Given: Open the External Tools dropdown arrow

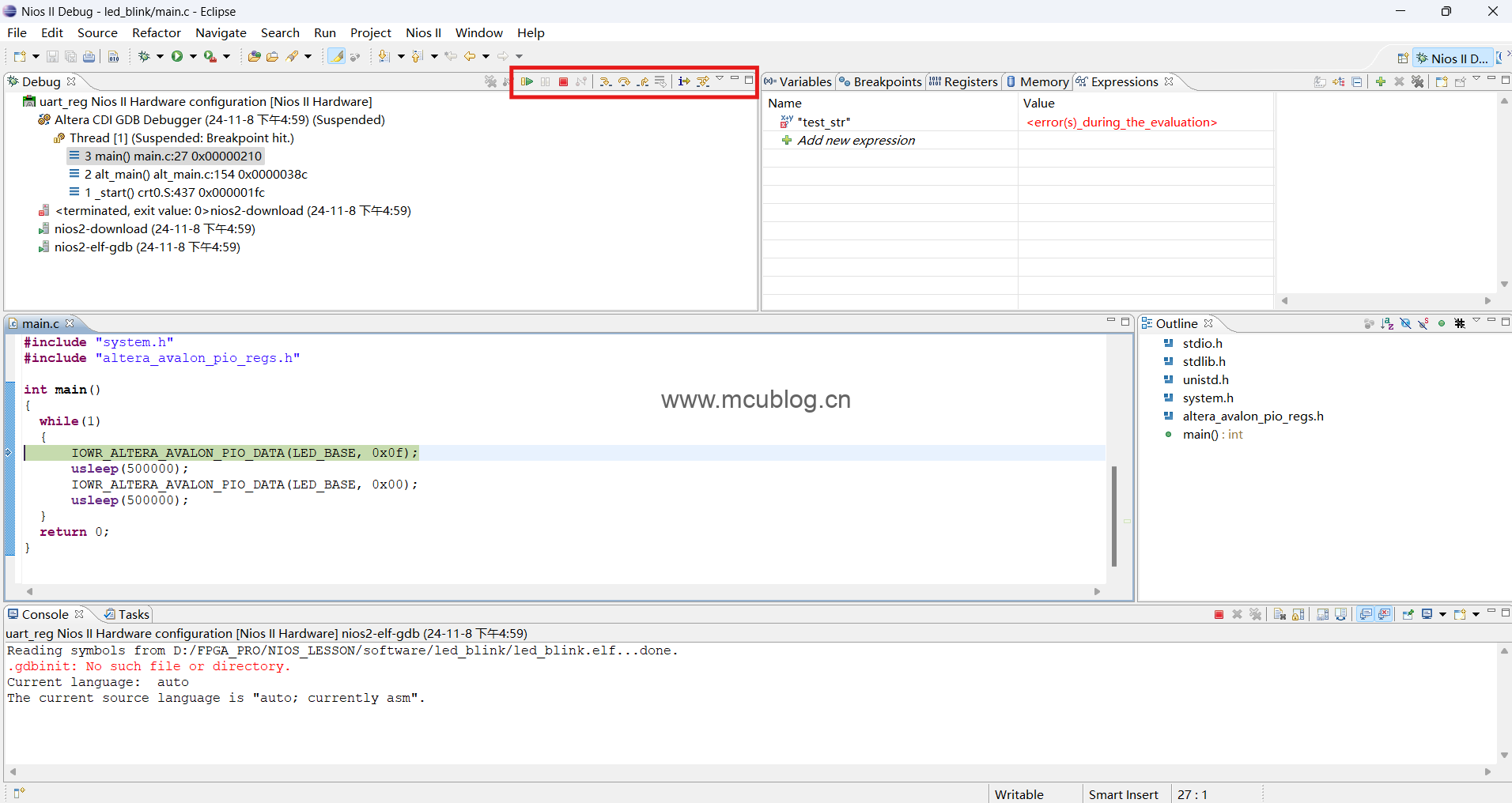Looking at the screenshot, I should coord(226,56).
